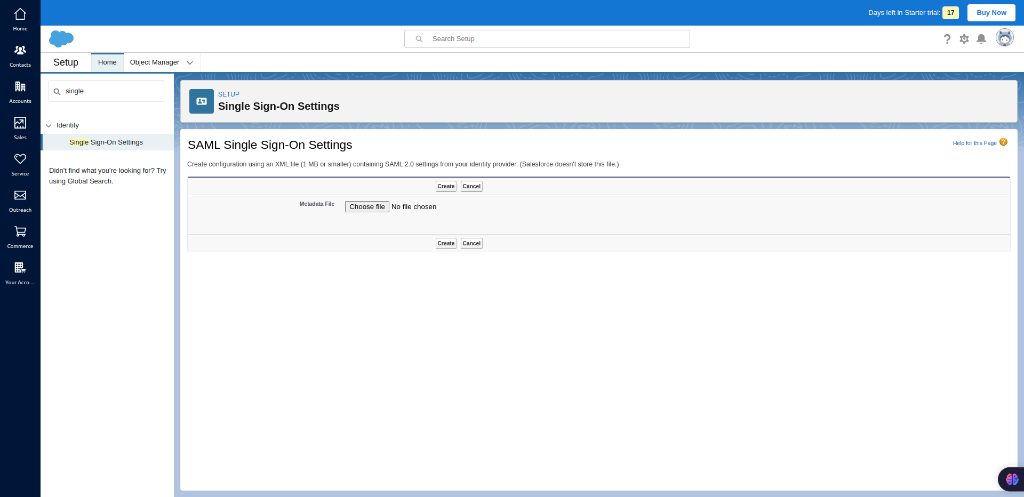
Task: Open the notifications bell
Action: tap(981, 39)
